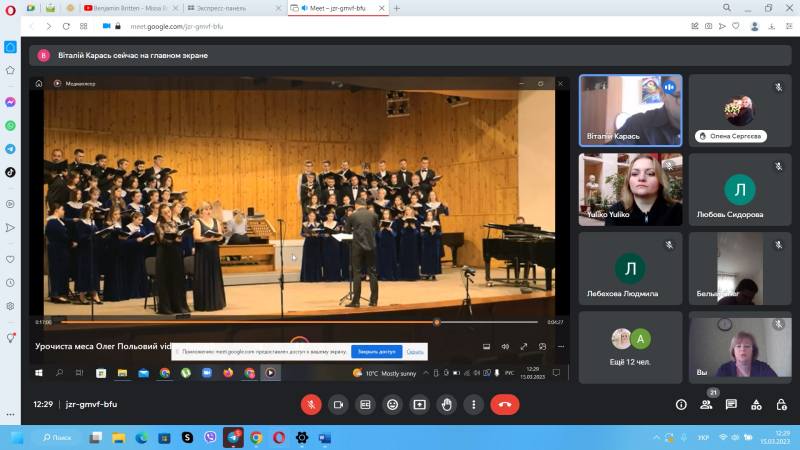Enter fullscreen in shared media player

click(x=523, y=346)
